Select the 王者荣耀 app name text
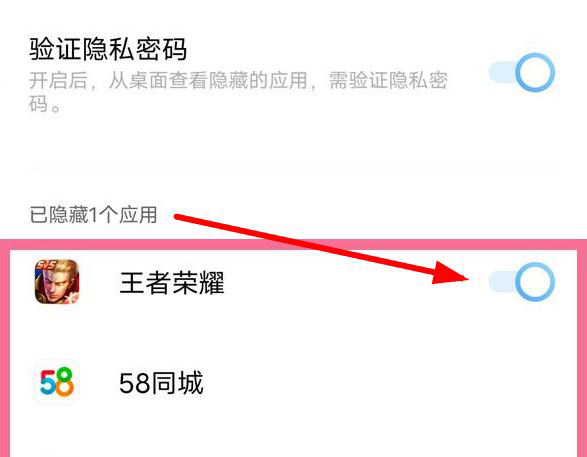Image resolution: width=587 pixels, height=457 pixels. pos(172,283)
